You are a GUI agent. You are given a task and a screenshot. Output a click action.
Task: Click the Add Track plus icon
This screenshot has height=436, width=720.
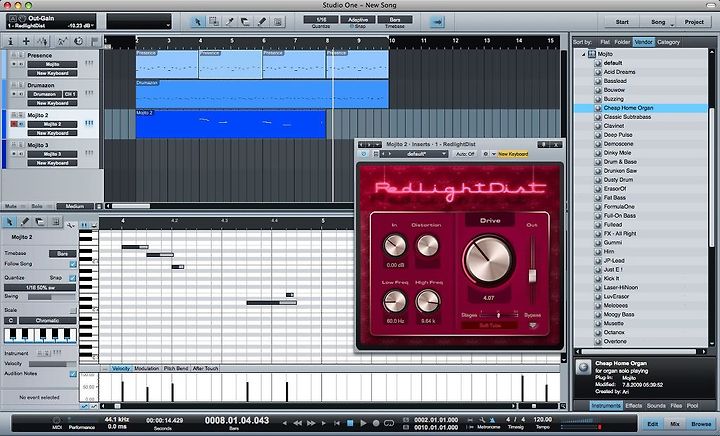(26, 41)
